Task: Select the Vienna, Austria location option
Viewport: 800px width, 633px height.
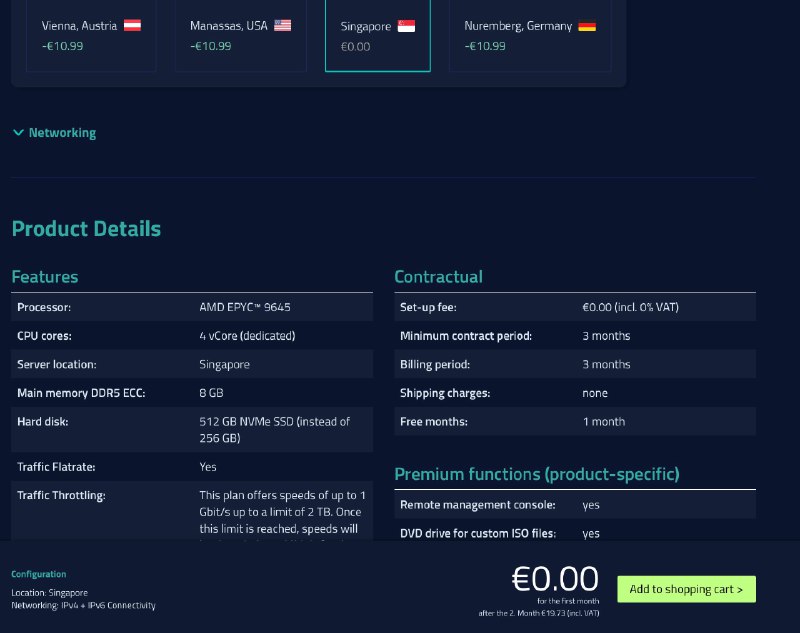Action: 91,36
